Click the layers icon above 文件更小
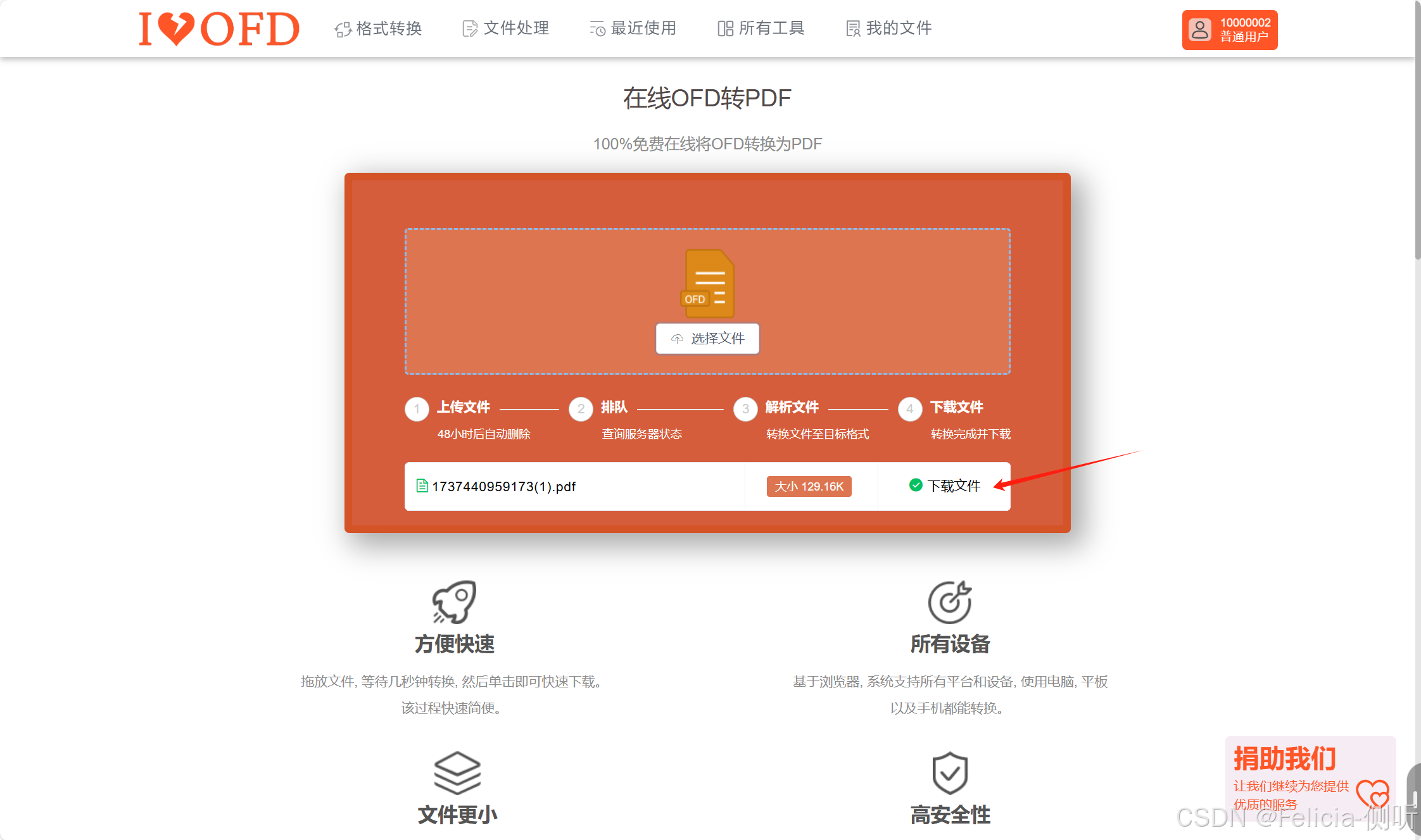 coord(457,773)
